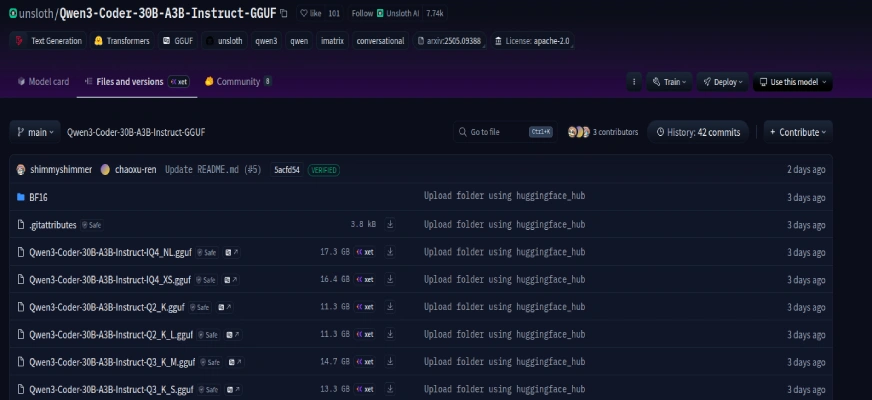The width and height of the screenshot is (872, 400).
Task: Expand the Deploy dropdown
Action: 722,82
